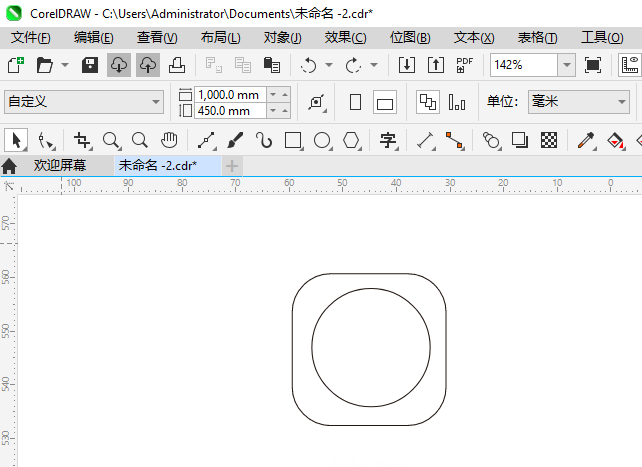Viewport: 642px width, 467px height.
Task: Open the 效果(C) menu
Action: tap(346, 38)
